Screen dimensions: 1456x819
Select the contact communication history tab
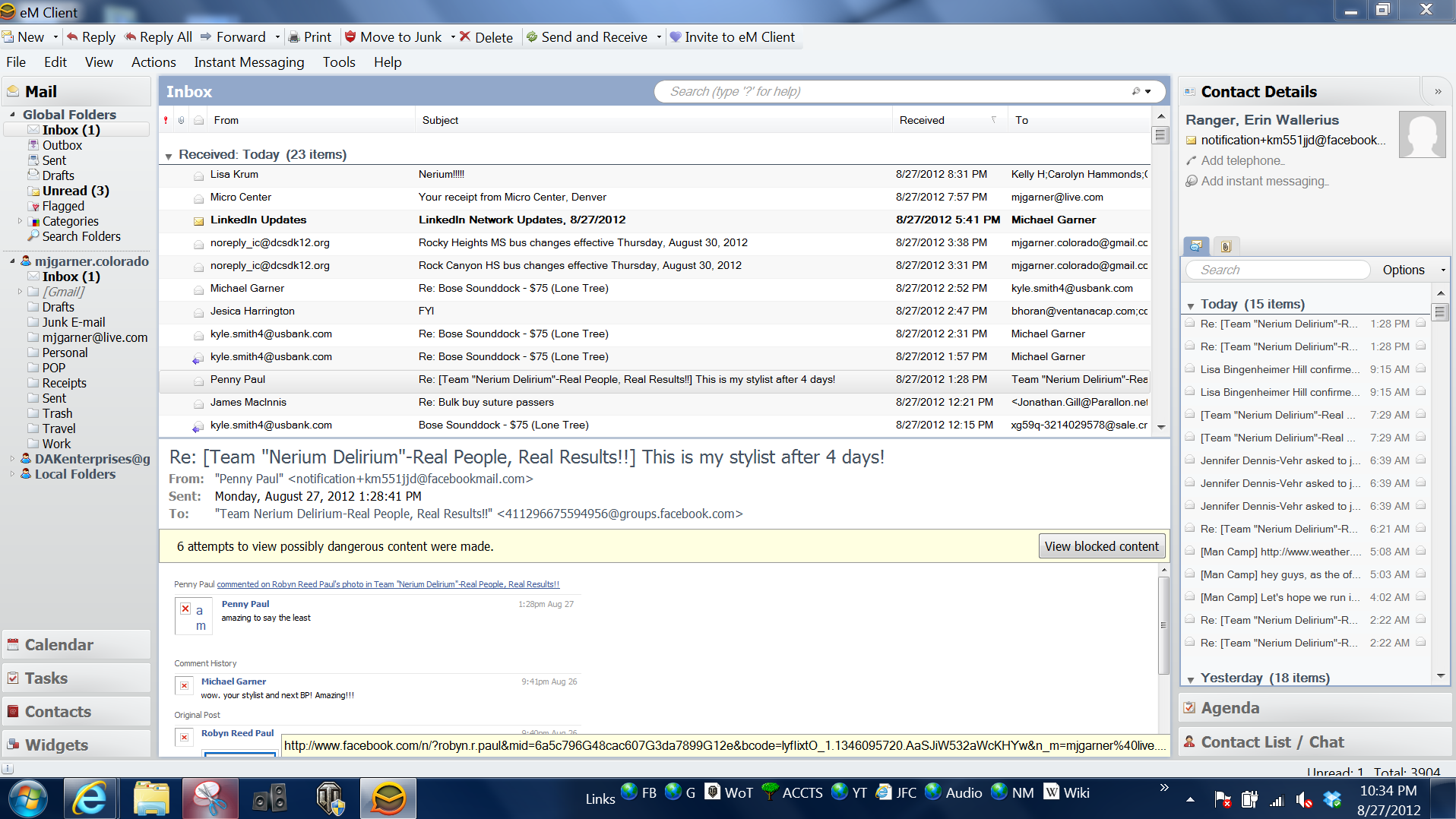[1196, 246]
